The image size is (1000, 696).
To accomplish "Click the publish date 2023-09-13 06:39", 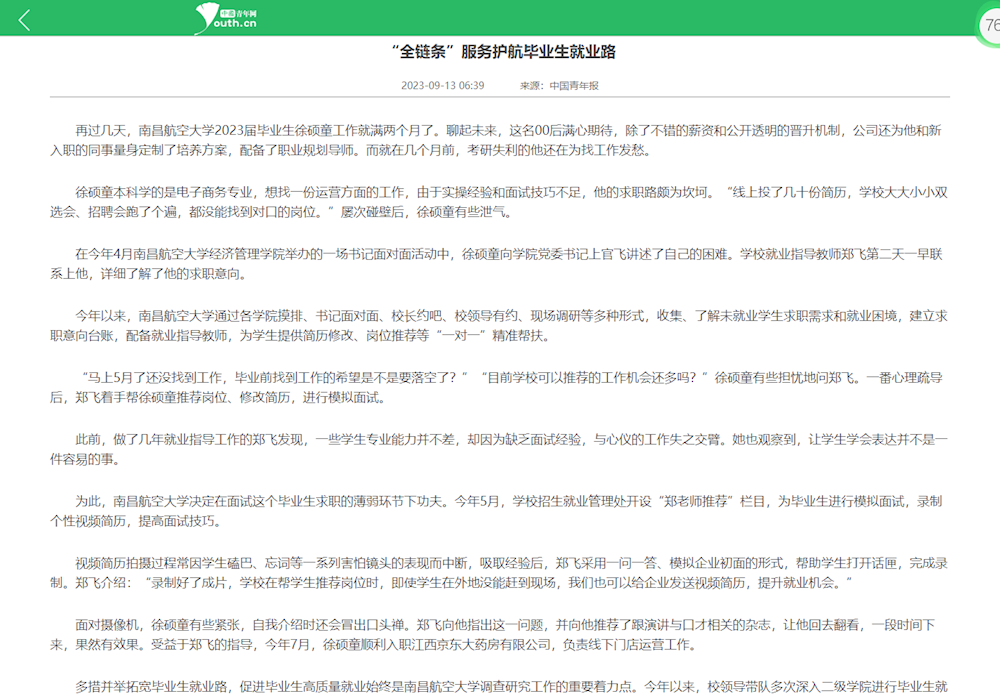I will tap(444, 86).
